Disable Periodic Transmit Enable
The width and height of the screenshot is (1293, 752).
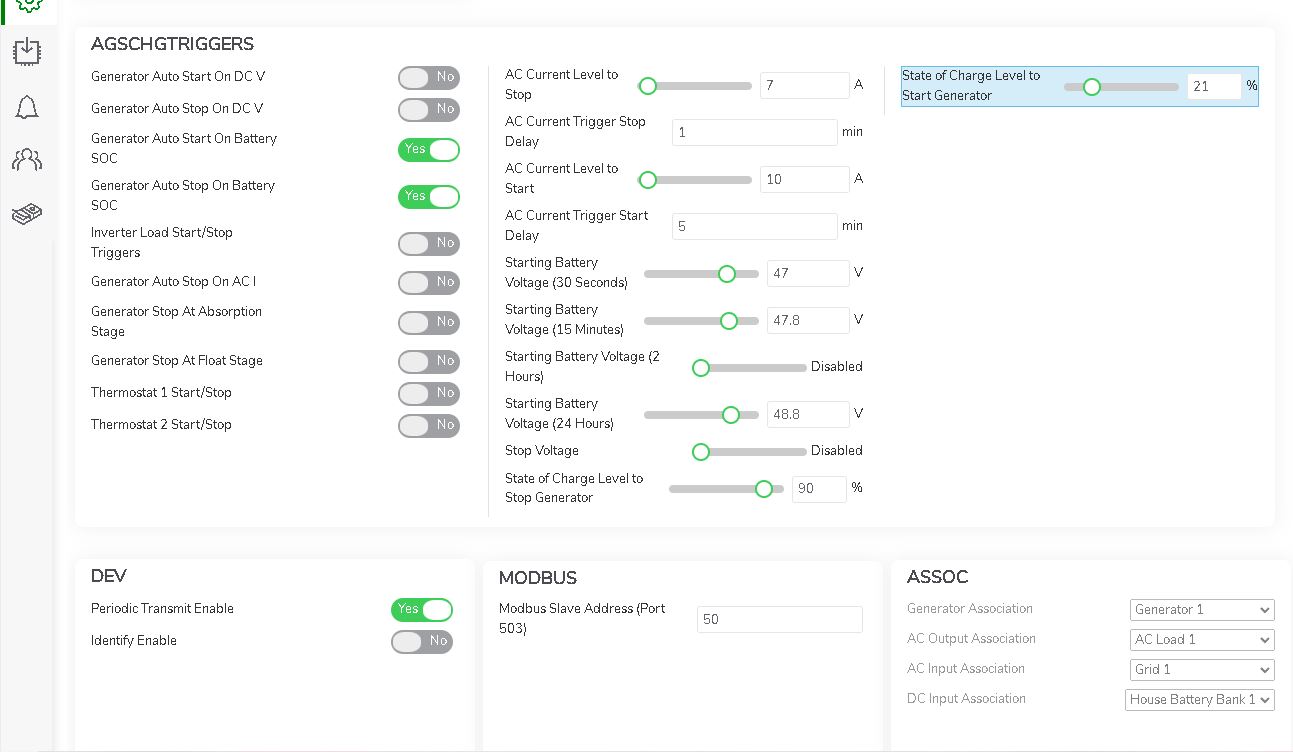pos(421,610)
